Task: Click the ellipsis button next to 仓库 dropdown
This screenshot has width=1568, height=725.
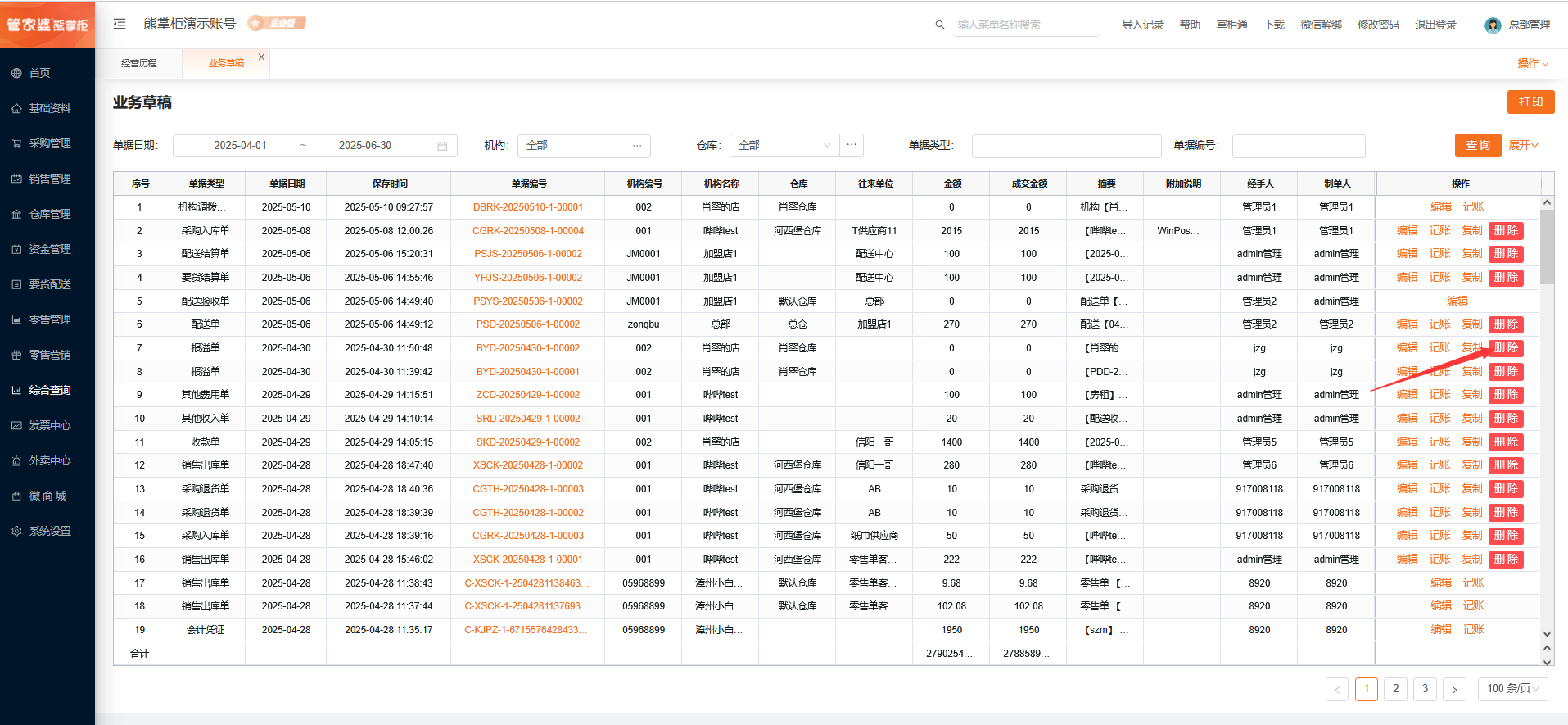Action: coord(852,145)
